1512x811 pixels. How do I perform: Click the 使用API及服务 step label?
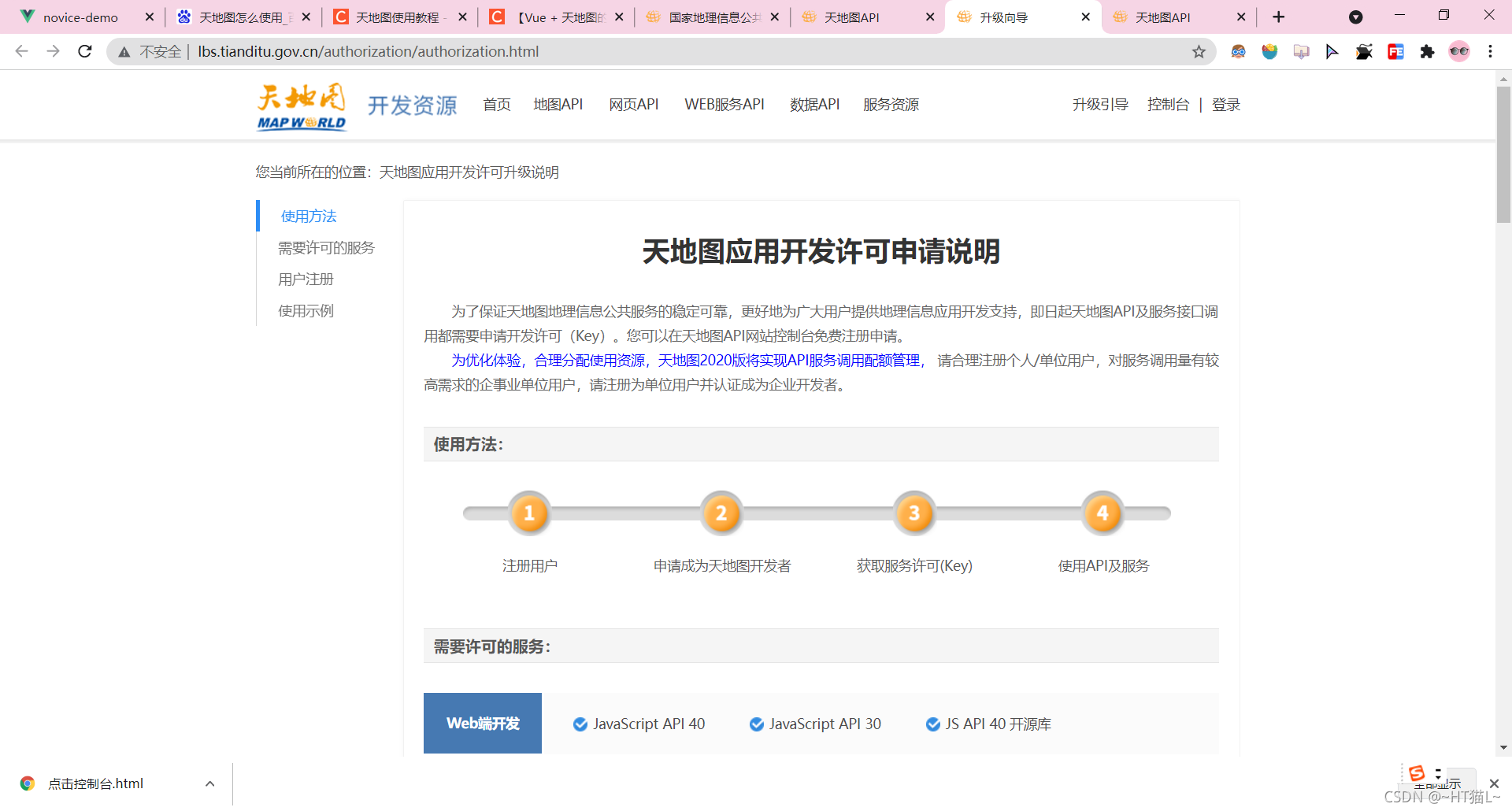1103,566
